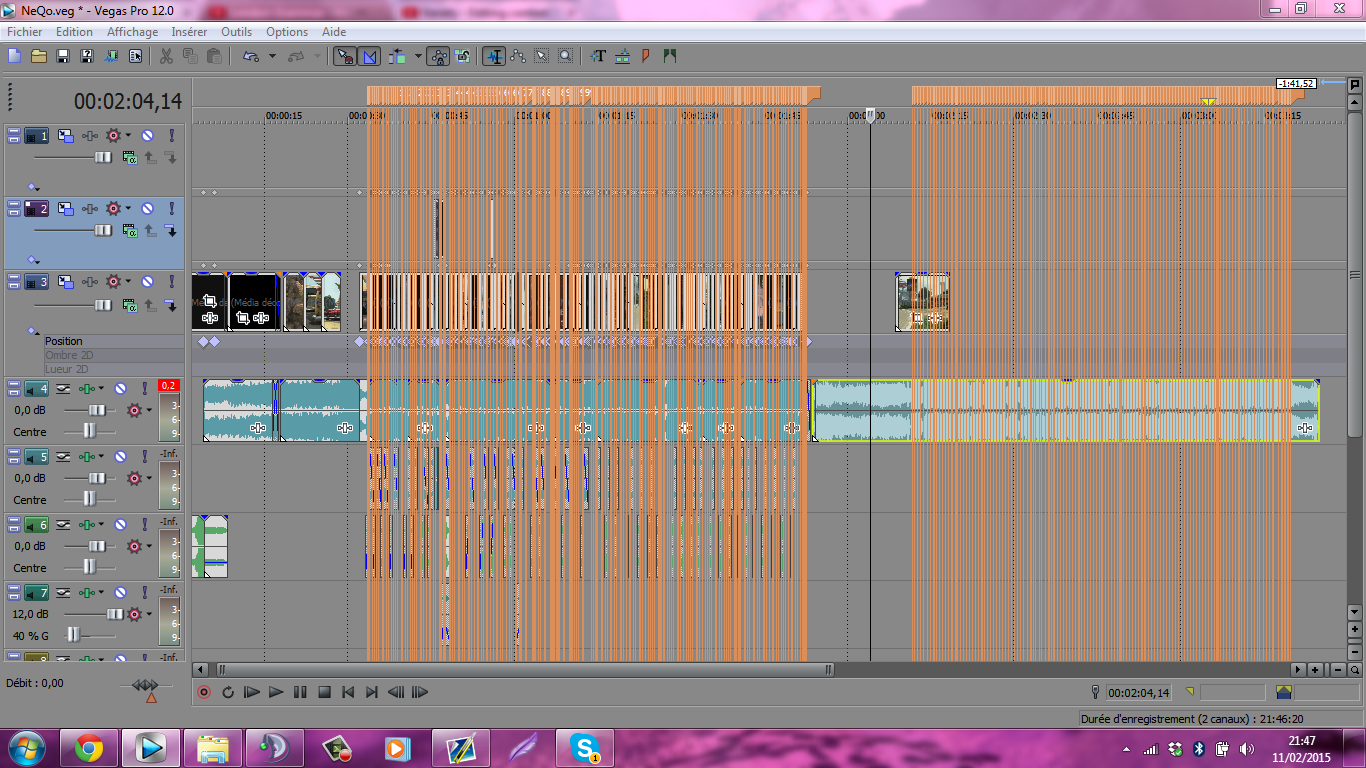Open Skype from the taskbar
Screen dimensions: 1366x768
pyautogui.click(x=585, y=747)
